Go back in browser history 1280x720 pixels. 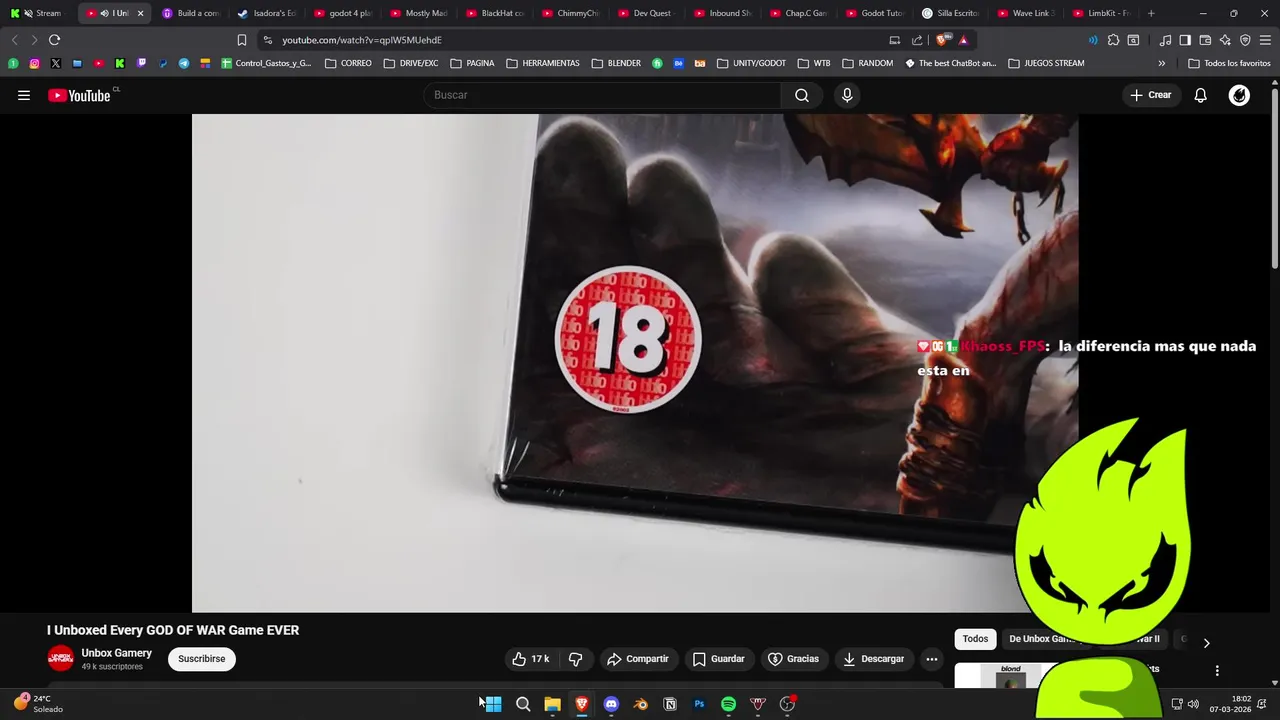click(x=14, y=40)
